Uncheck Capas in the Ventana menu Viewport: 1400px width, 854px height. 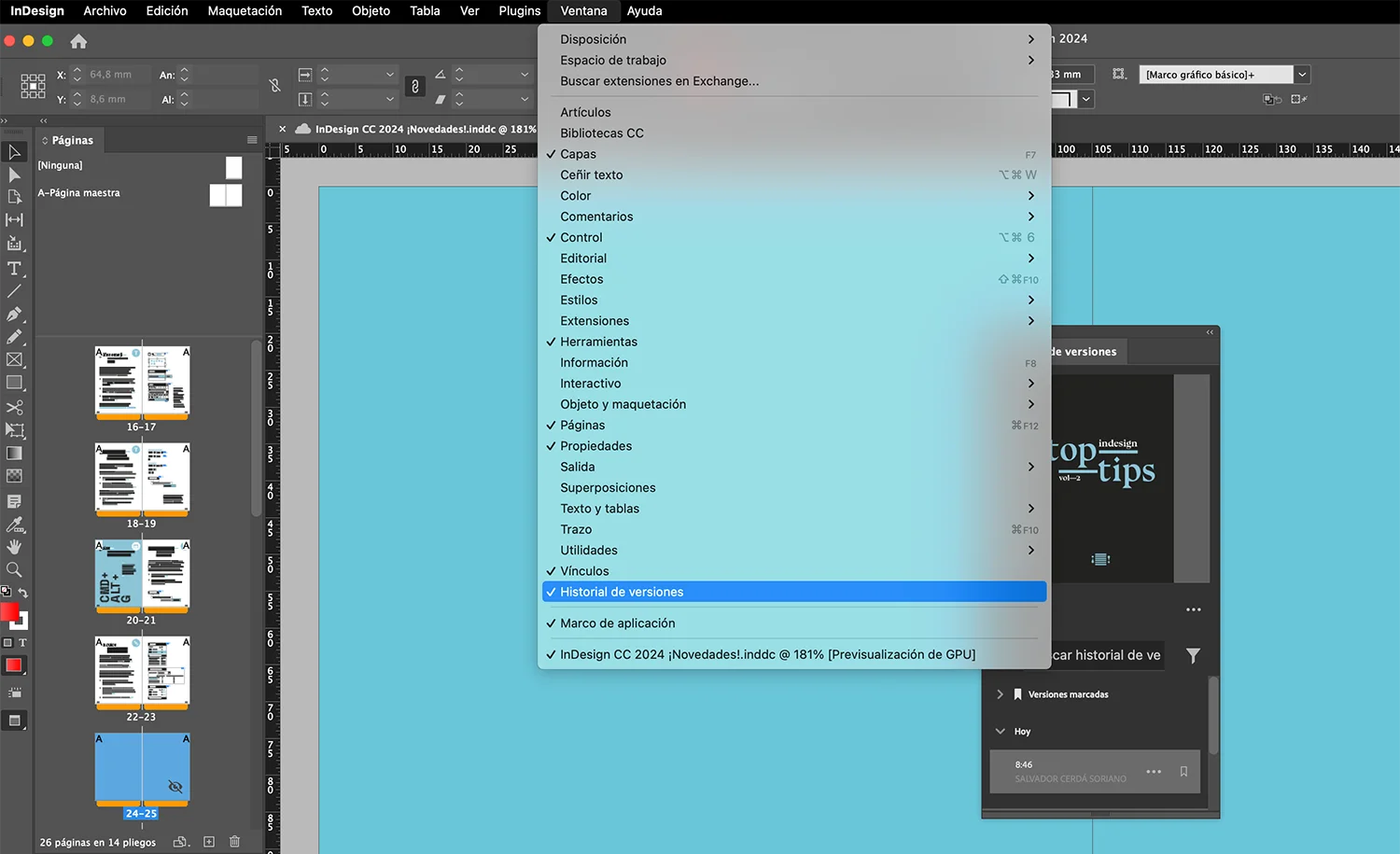click(x=575, y=154)
